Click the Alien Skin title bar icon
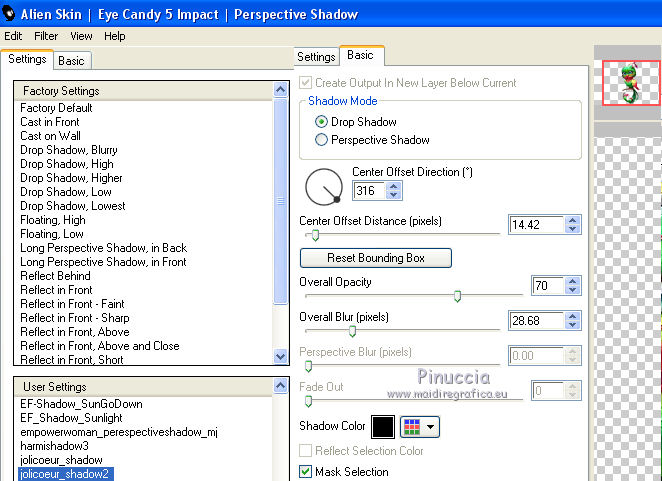This screenshot has width=662, height=481. pos(8,14)
